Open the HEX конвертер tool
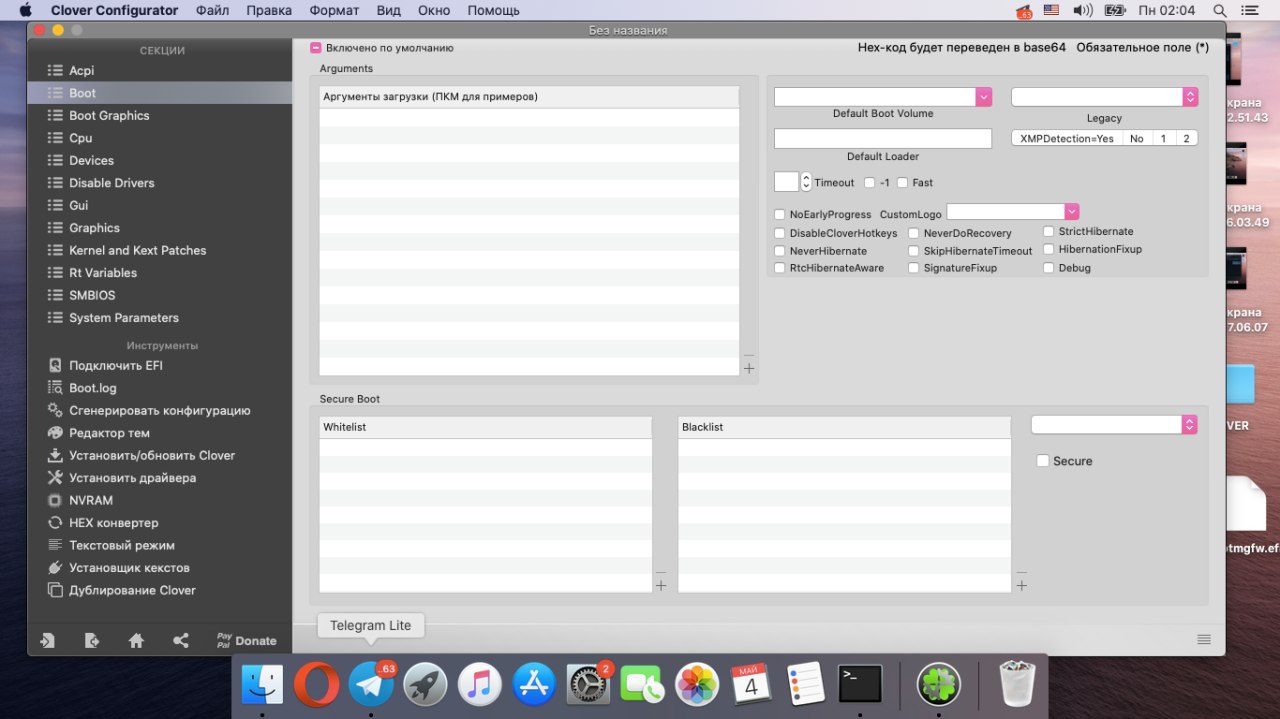 pos(113,523)
